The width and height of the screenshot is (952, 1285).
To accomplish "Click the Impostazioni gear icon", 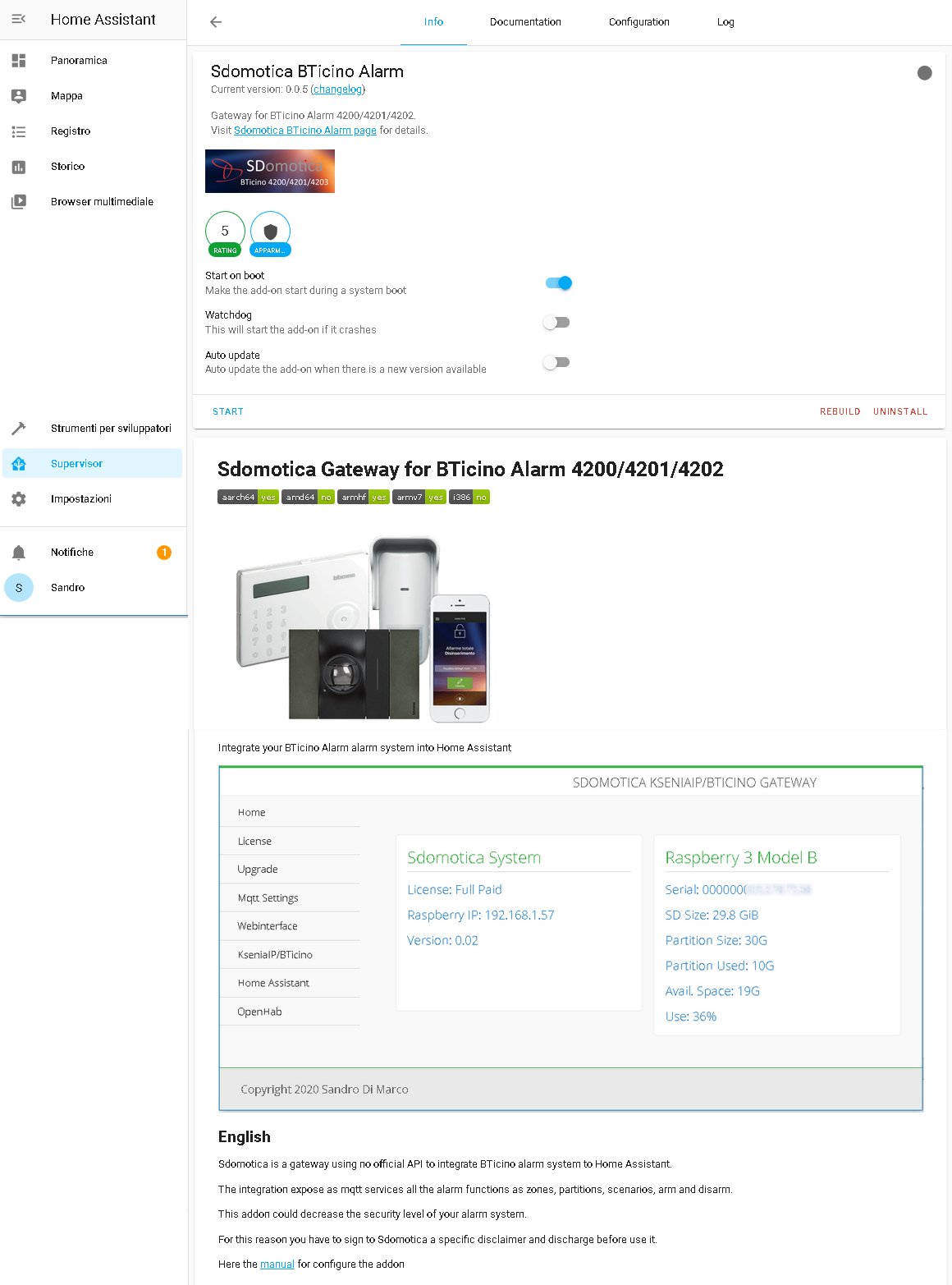I will [19, 499].
